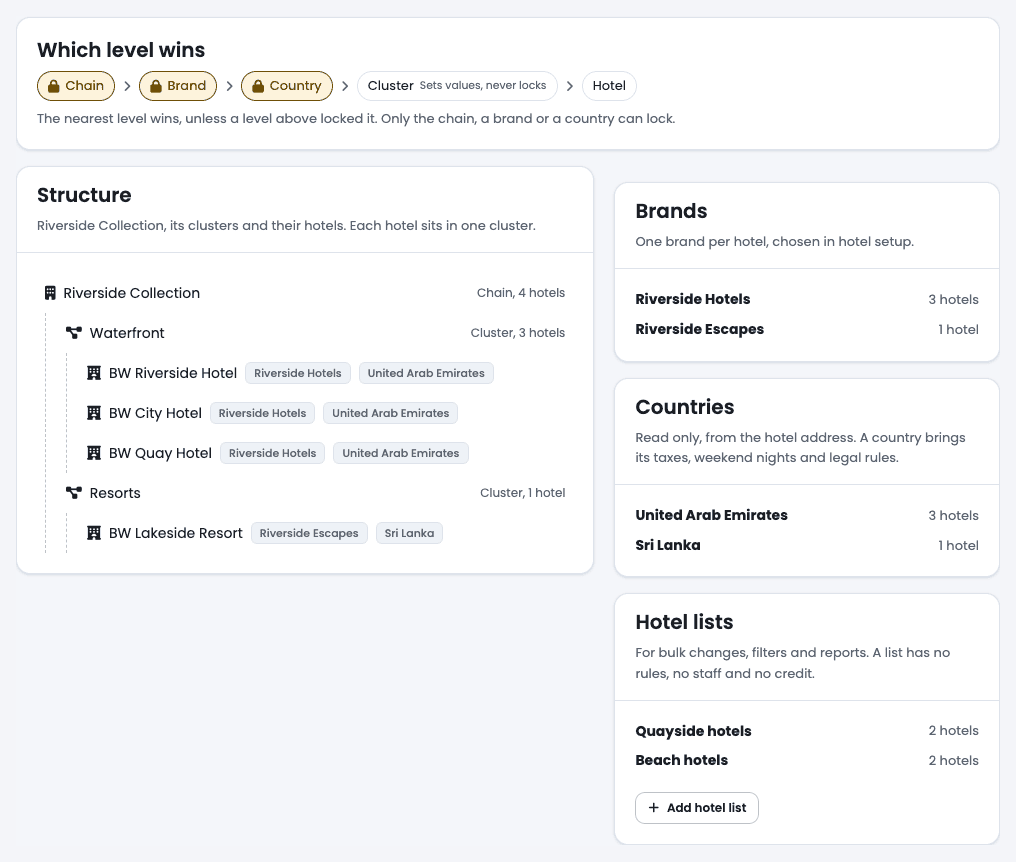Click the Resorts cluster icon

click(74, 493)
